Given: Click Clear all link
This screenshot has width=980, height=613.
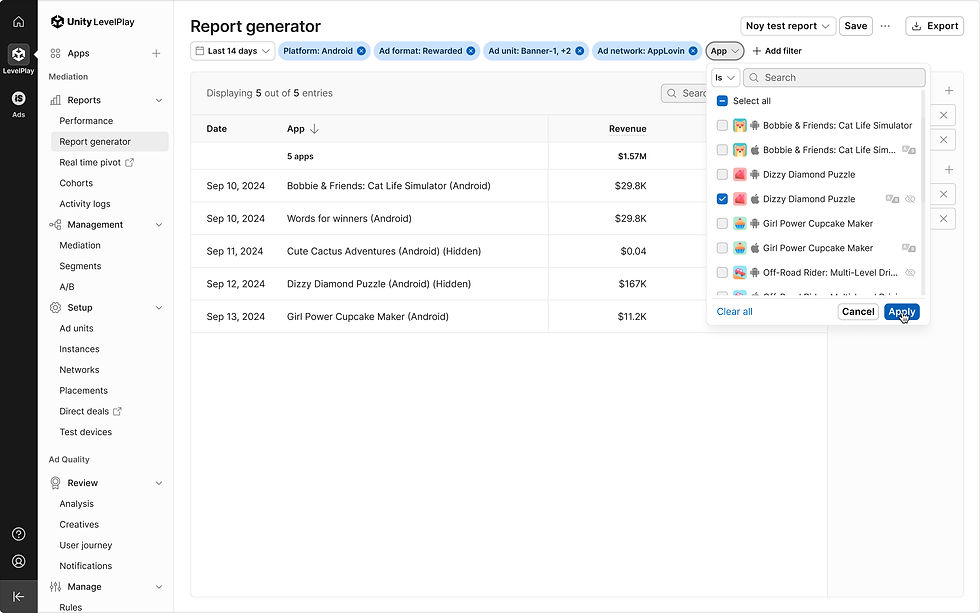Looking at the screenshot, I should click(x=734, y=312).
